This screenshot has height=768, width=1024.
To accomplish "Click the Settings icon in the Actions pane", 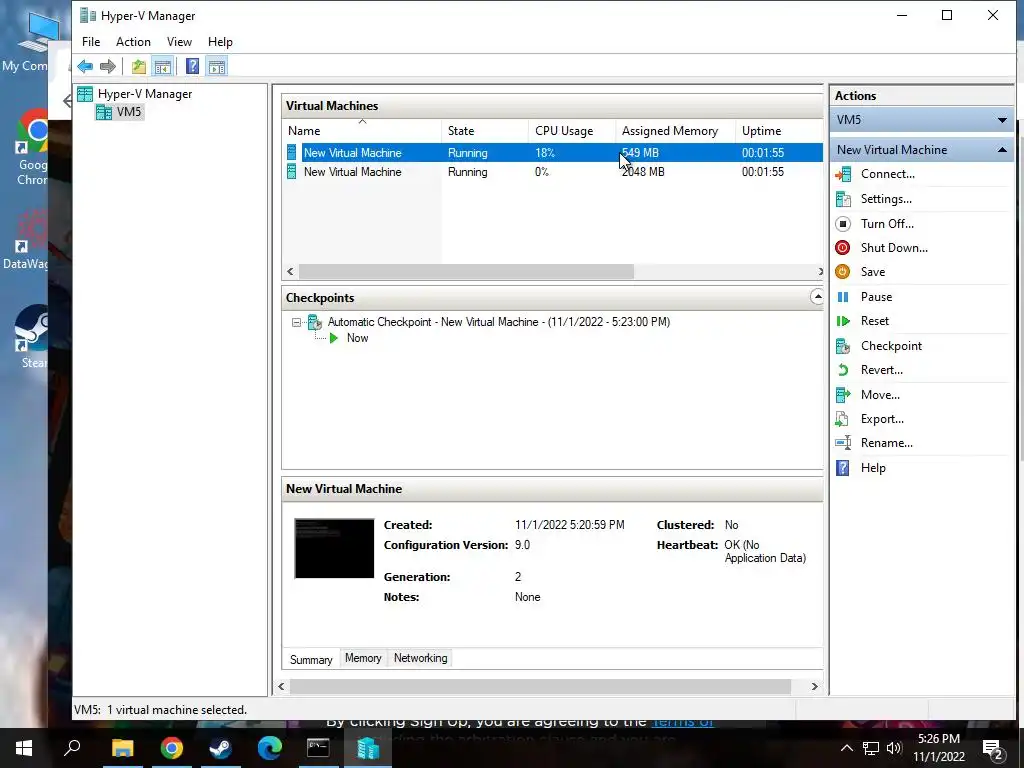I will 843,199.
